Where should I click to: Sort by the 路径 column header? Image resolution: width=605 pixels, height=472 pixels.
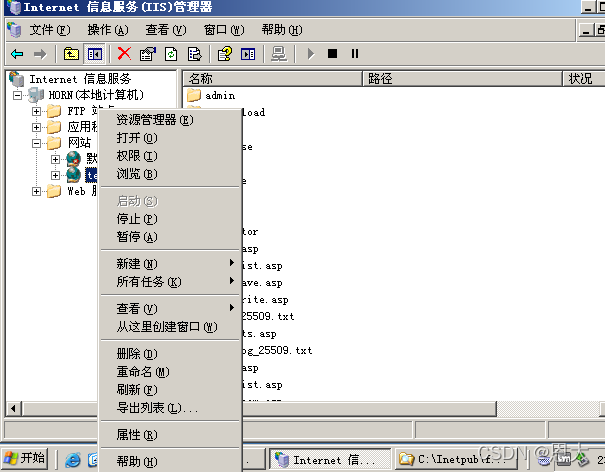click(x=463, y=79)
